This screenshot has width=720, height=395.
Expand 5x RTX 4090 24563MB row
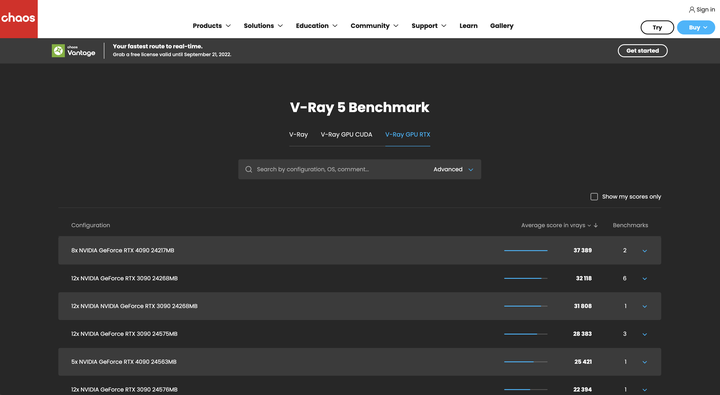[x=645, y=362]
